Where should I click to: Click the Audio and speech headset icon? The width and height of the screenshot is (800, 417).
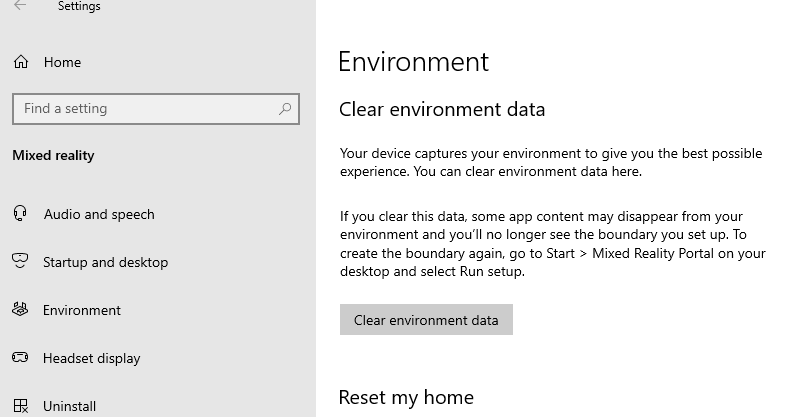pyautogui.click(x=20, y=214)
